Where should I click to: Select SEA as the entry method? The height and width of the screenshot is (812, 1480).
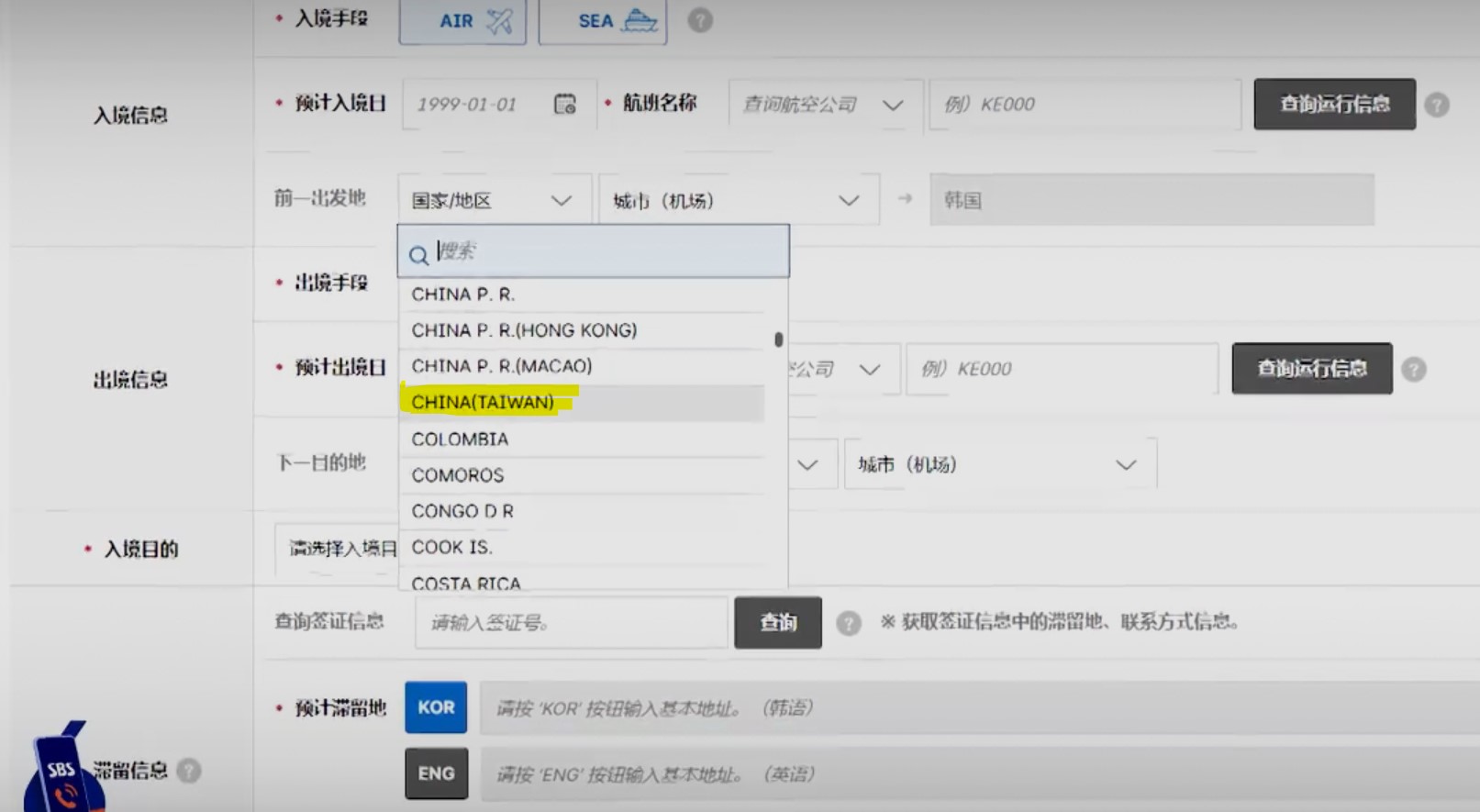(603, 21)
